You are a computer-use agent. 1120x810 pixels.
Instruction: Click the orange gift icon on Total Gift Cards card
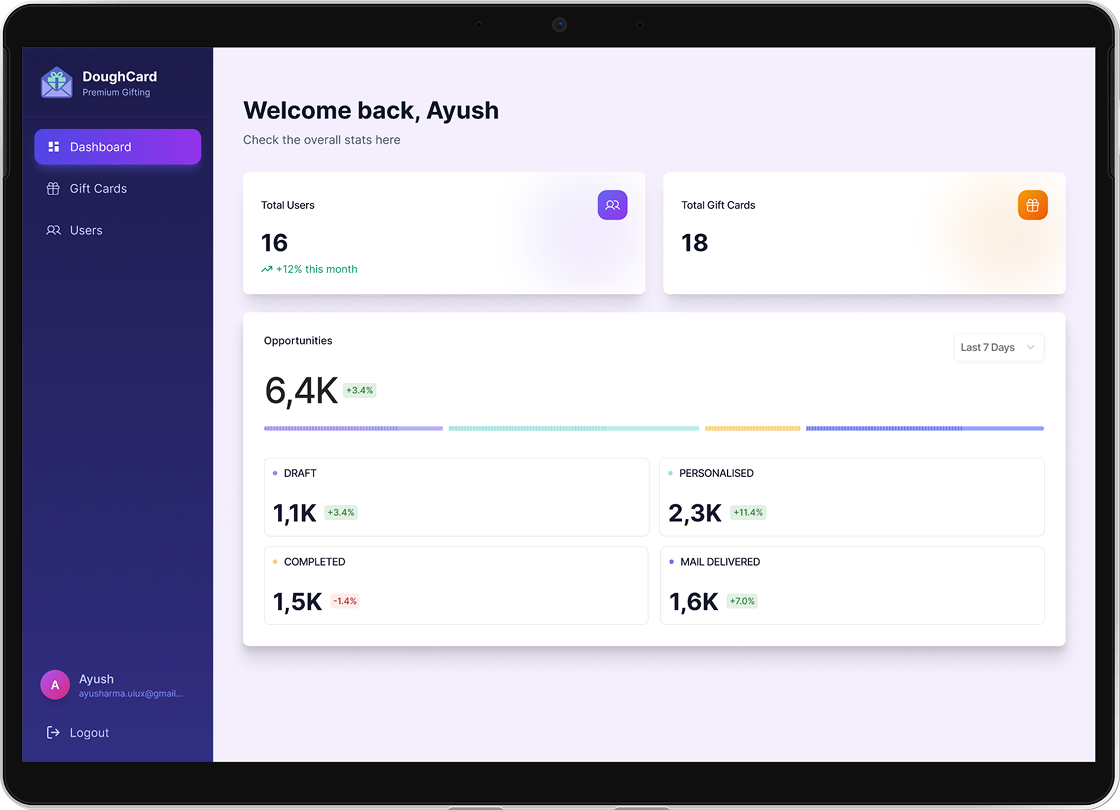1033,204
